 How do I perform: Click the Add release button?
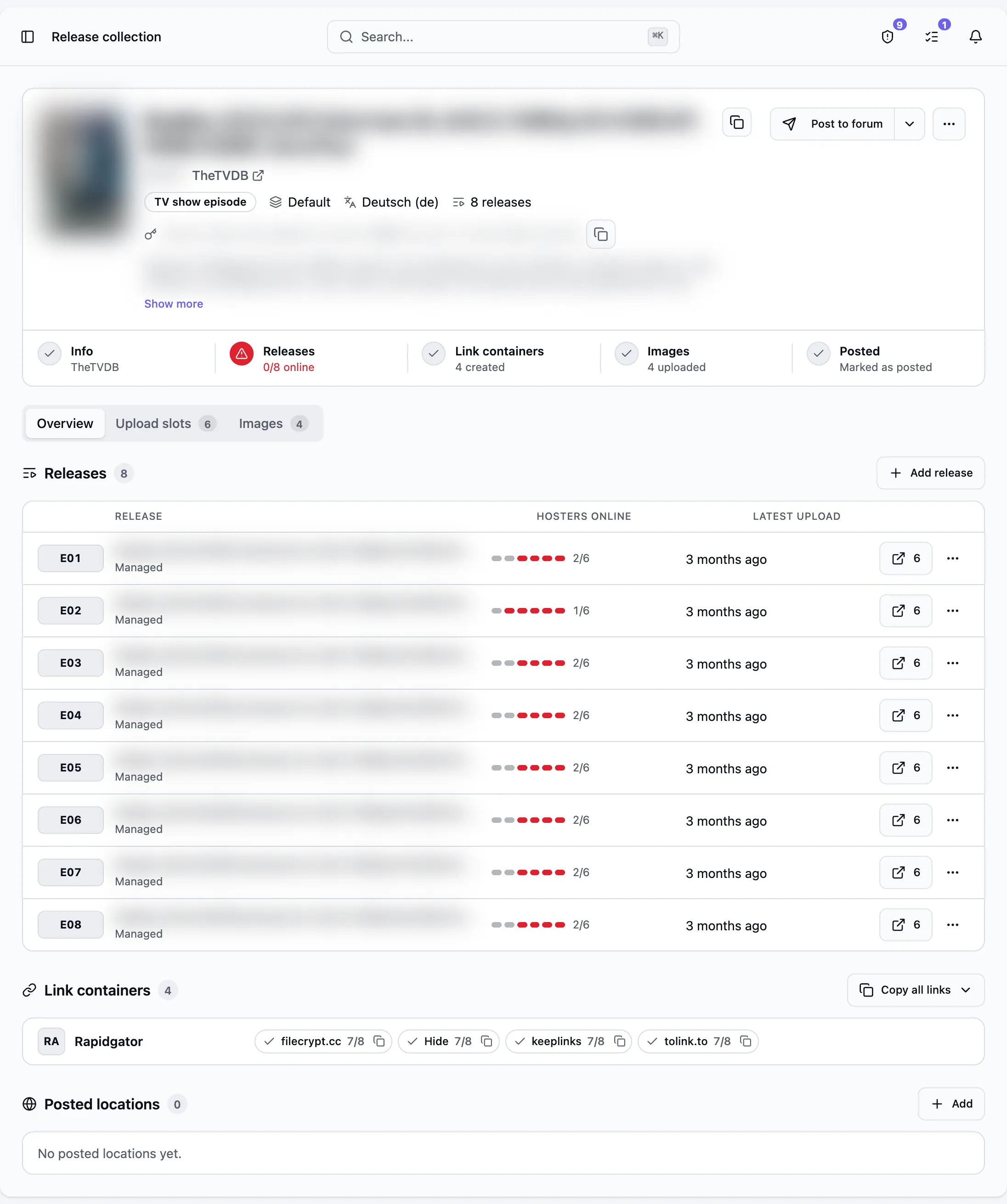[x=930, y=473]
